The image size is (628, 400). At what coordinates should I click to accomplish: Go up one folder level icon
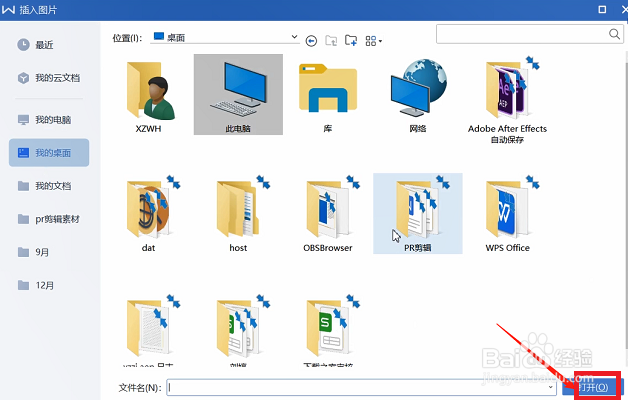(331, 40)
